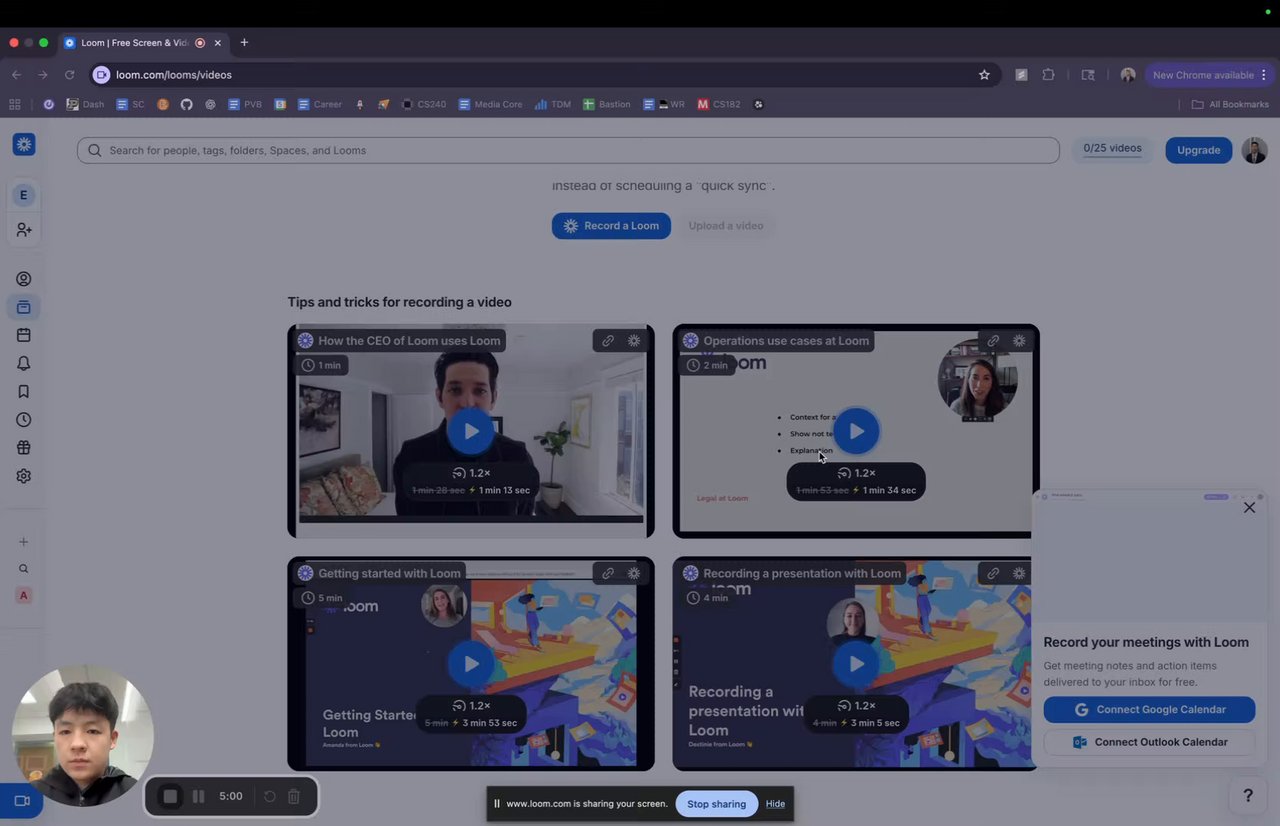The image size is (1280, 826).
Task: Open Notifications bell icon in sidebar
Action: pos(24,363)
